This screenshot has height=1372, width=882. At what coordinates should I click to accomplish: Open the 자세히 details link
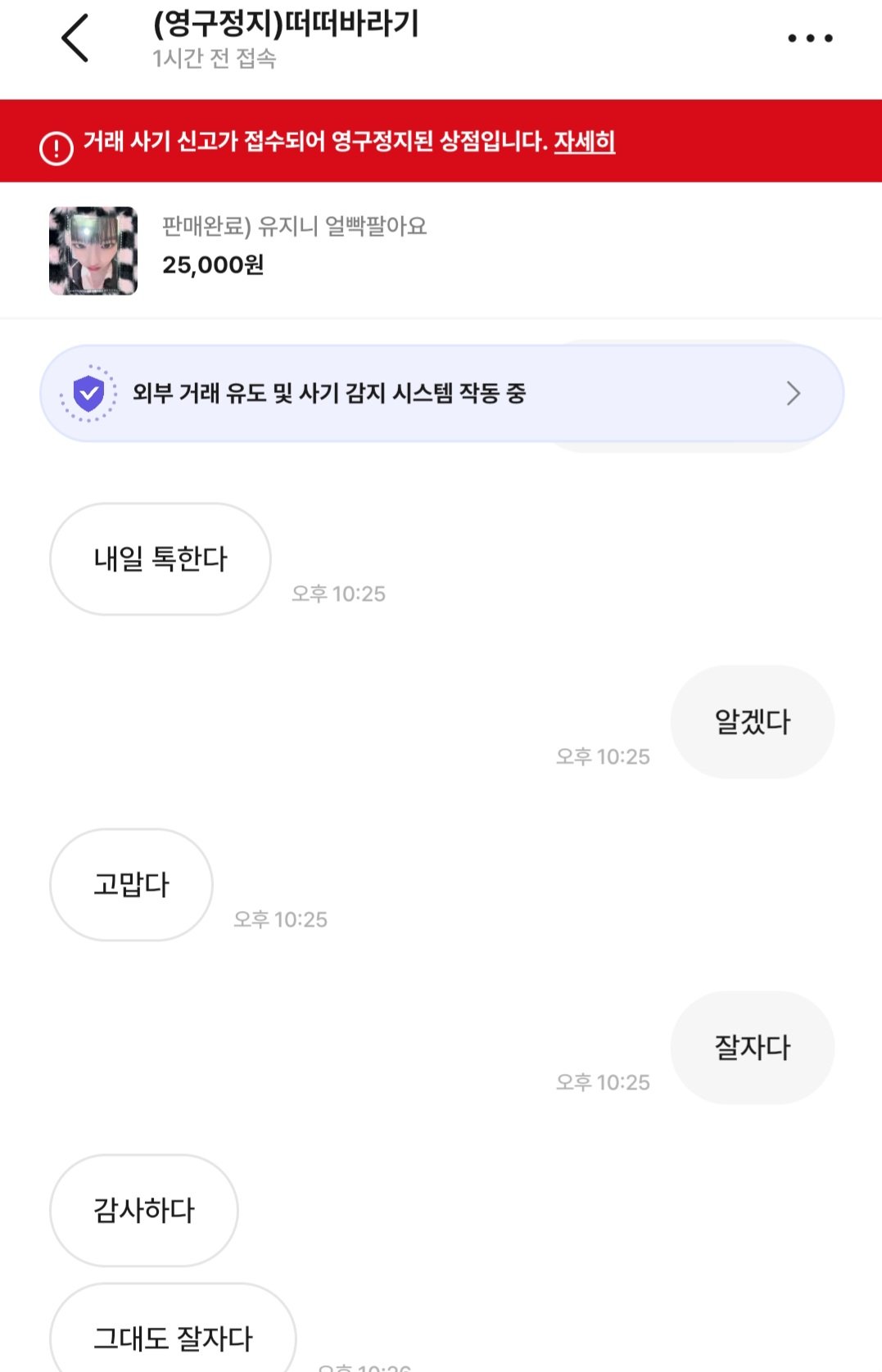click(584, 142)
